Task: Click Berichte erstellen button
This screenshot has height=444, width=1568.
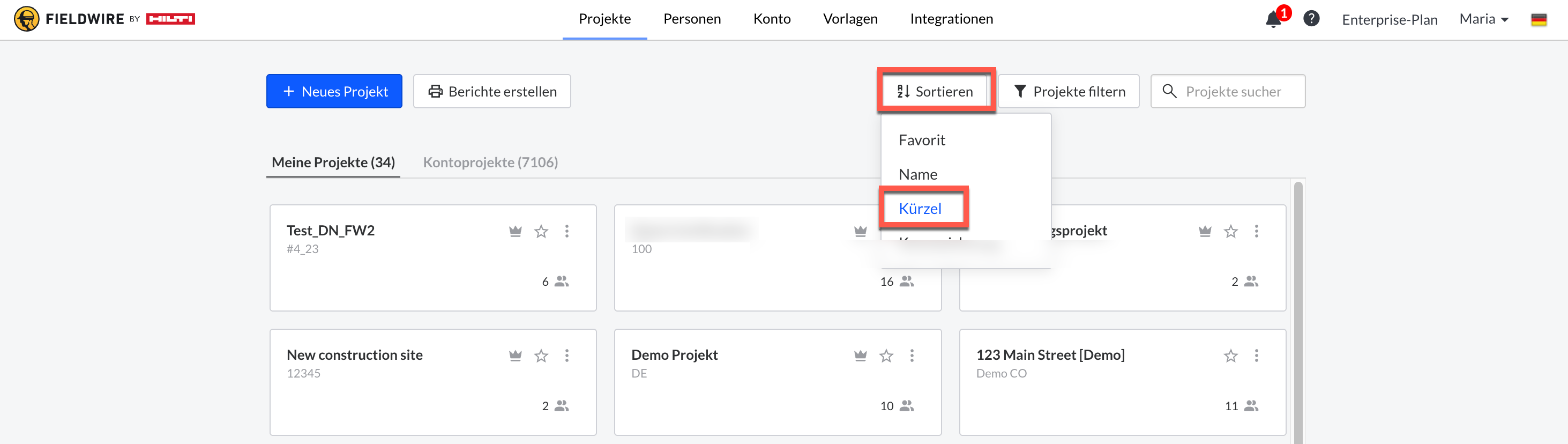Action: [x=492, y=91]
